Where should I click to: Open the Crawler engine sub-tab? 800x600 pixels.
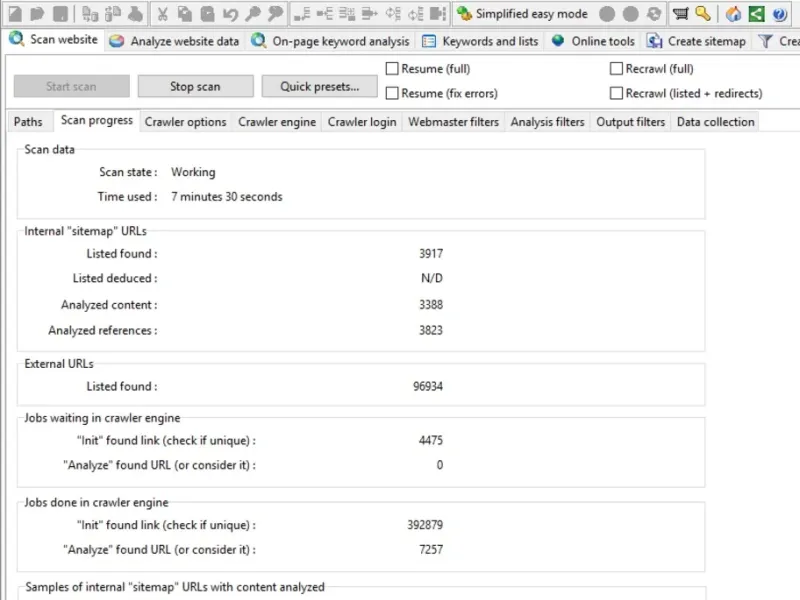tap(277, 122)
